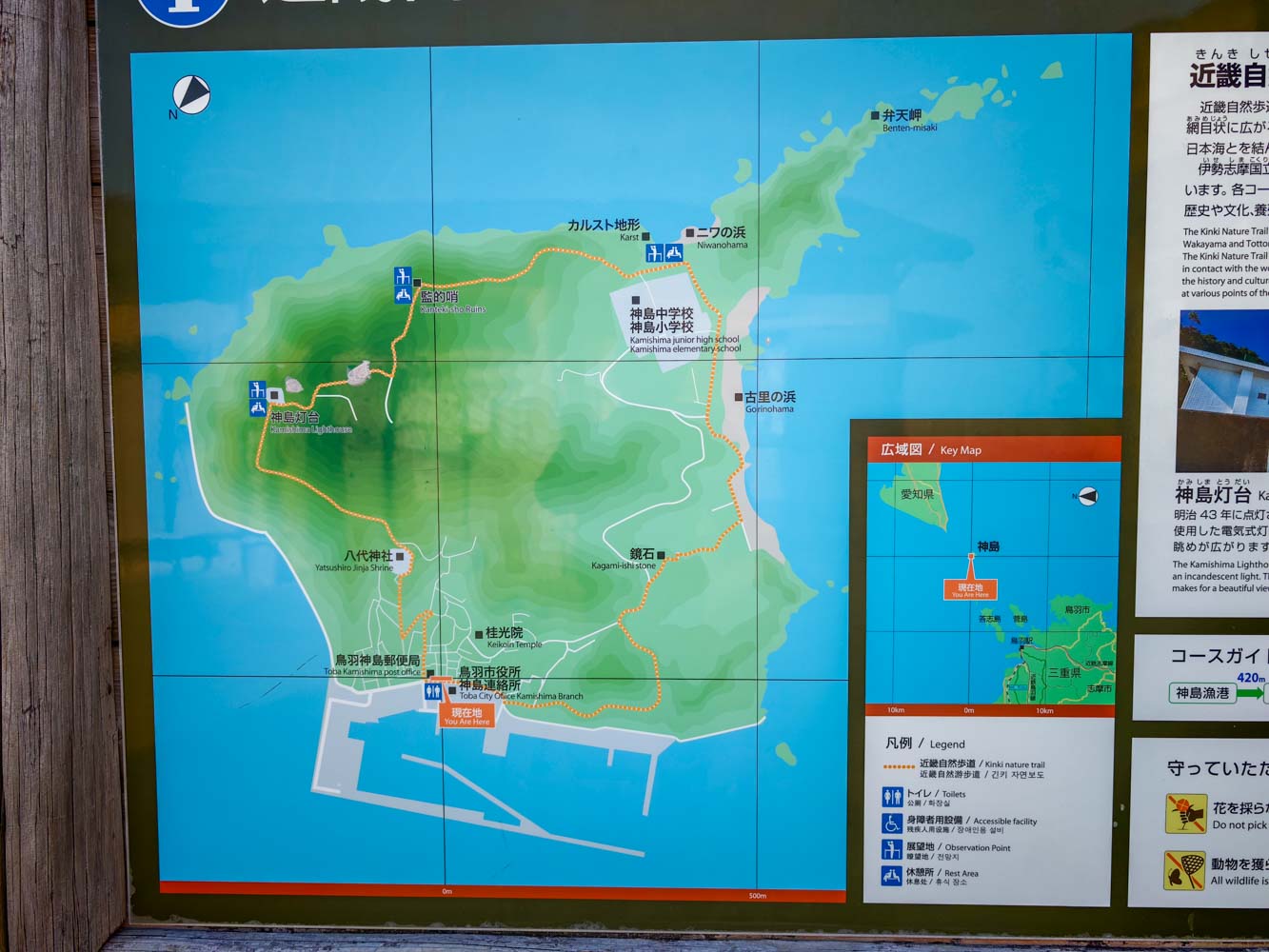Click the Observation Point icon in the legend
This screenshot has width=1269, height=952.
pyautogui.click(x=892, y=850)
